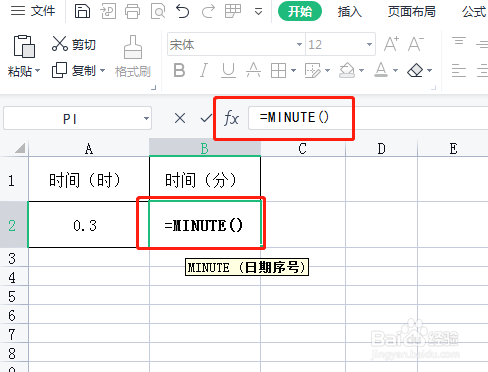488x372 pixels.
Task: Click cell A2 with value 0.3
Action: (89, 225)
